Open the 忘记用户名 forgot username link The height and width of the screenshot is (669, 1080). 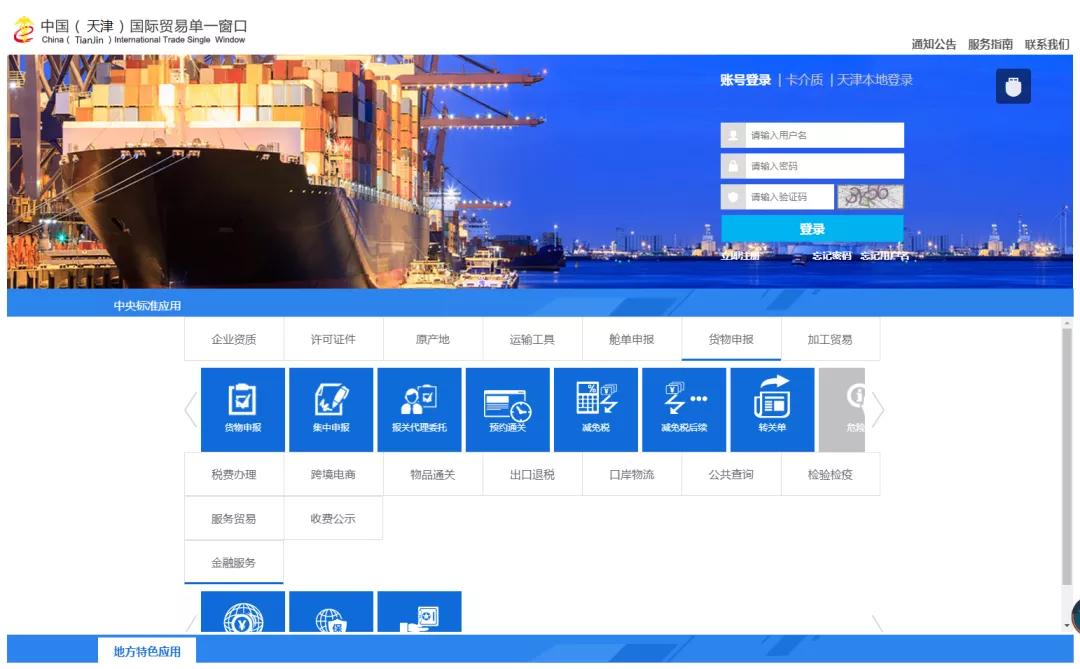coord(884,256)
